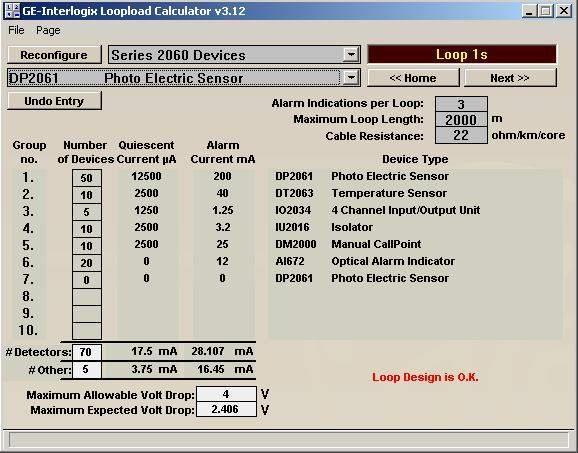Click the AI672 Optical Alarm Indicator entry

click(365, 261)
